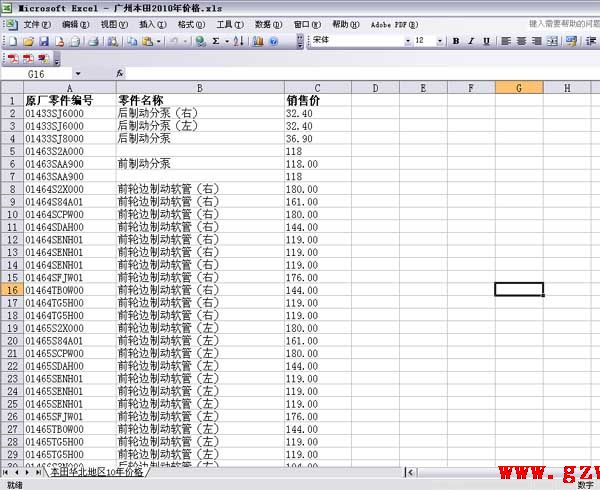The image size is (600, 490).
Task: Toggle Align Left
Action: pyautogui.click(x=506, y=41)
